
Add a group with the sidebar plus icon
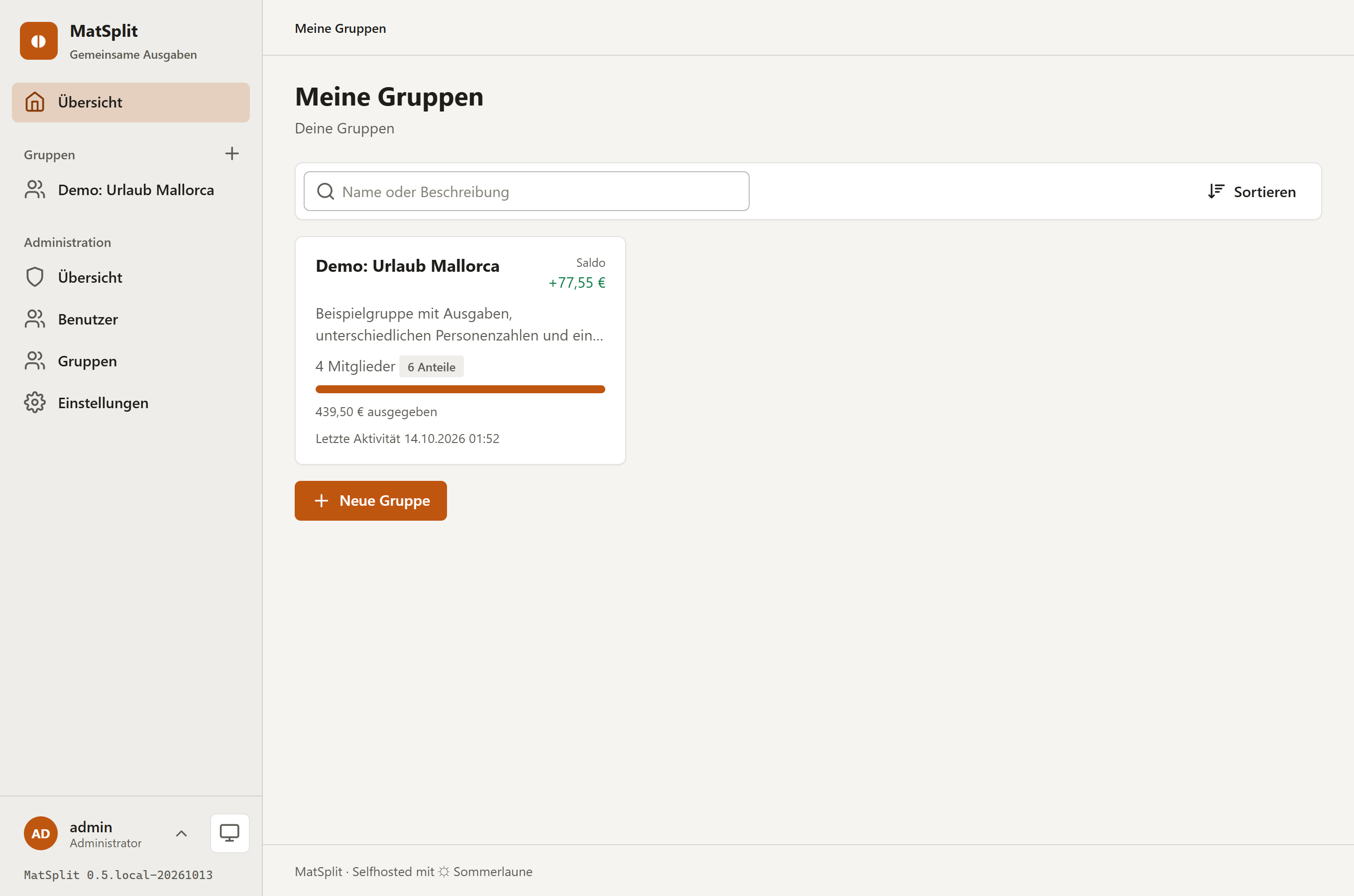[232, 154]
